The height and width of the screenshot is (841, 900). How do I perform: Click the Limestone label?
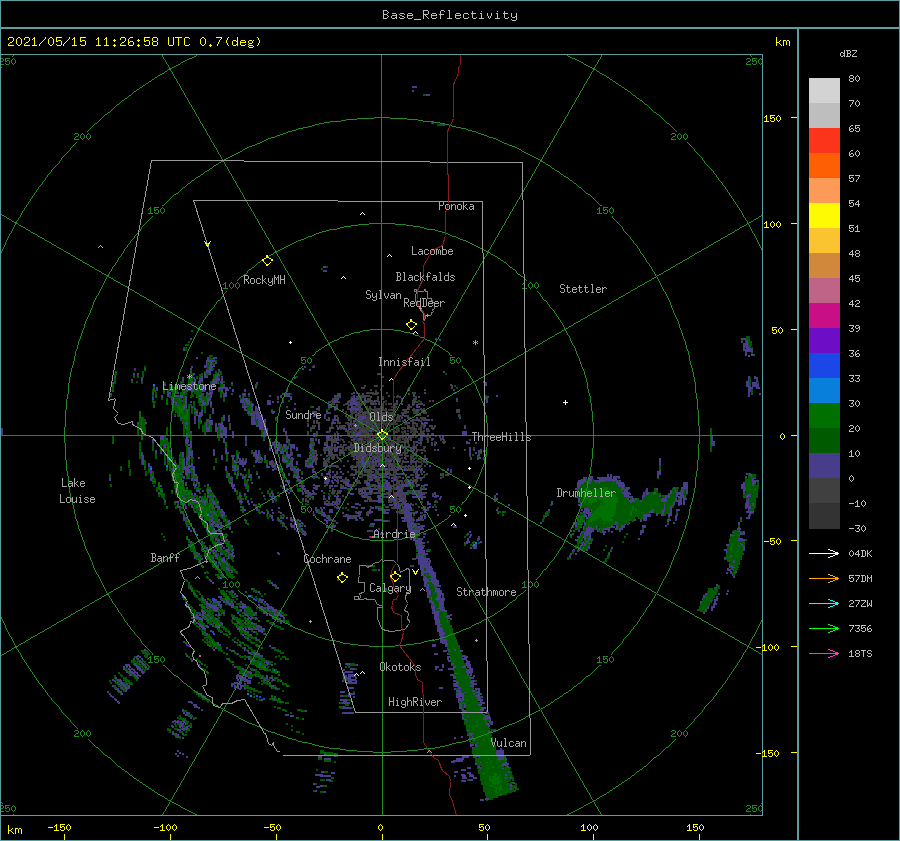click(189, 386)
